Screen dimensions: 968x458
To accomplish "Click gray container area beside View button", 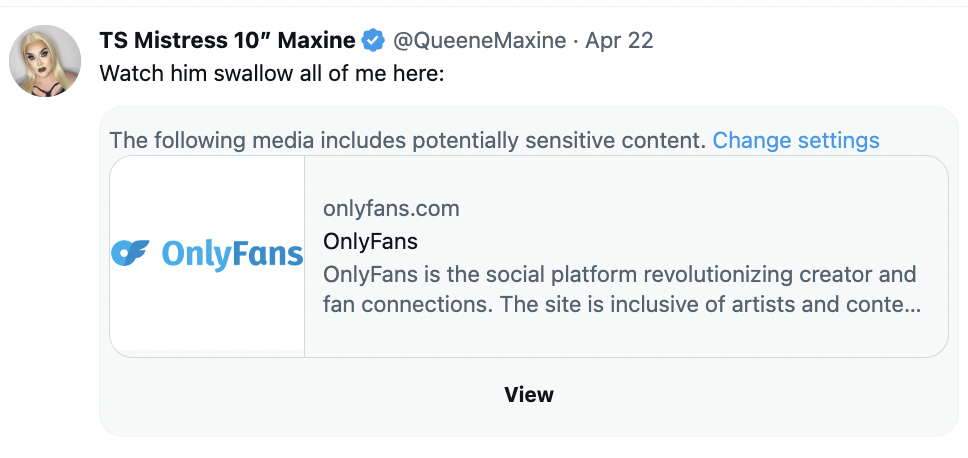I will 741,395.
